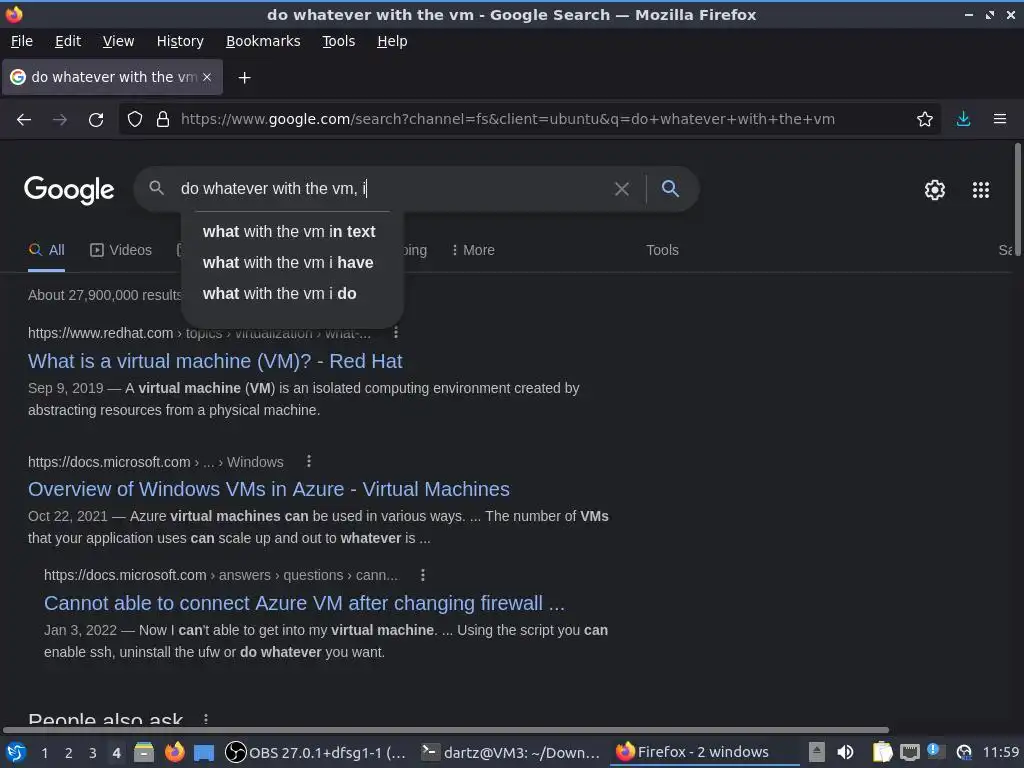Click the padlock site security icon
1024x768 pixels.
point(163,120)
